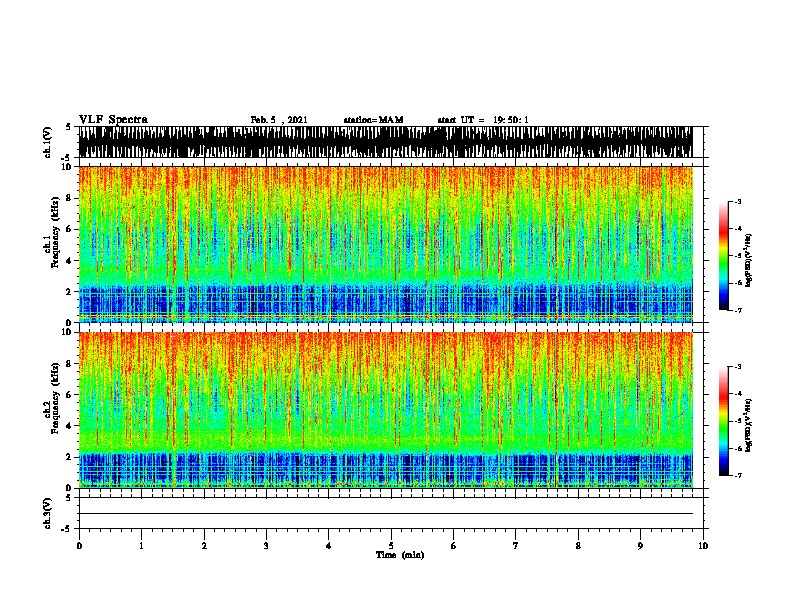The image size is (792, 612).
Task: Click the ch.1 color scale bar
Action: click(723, 256)
